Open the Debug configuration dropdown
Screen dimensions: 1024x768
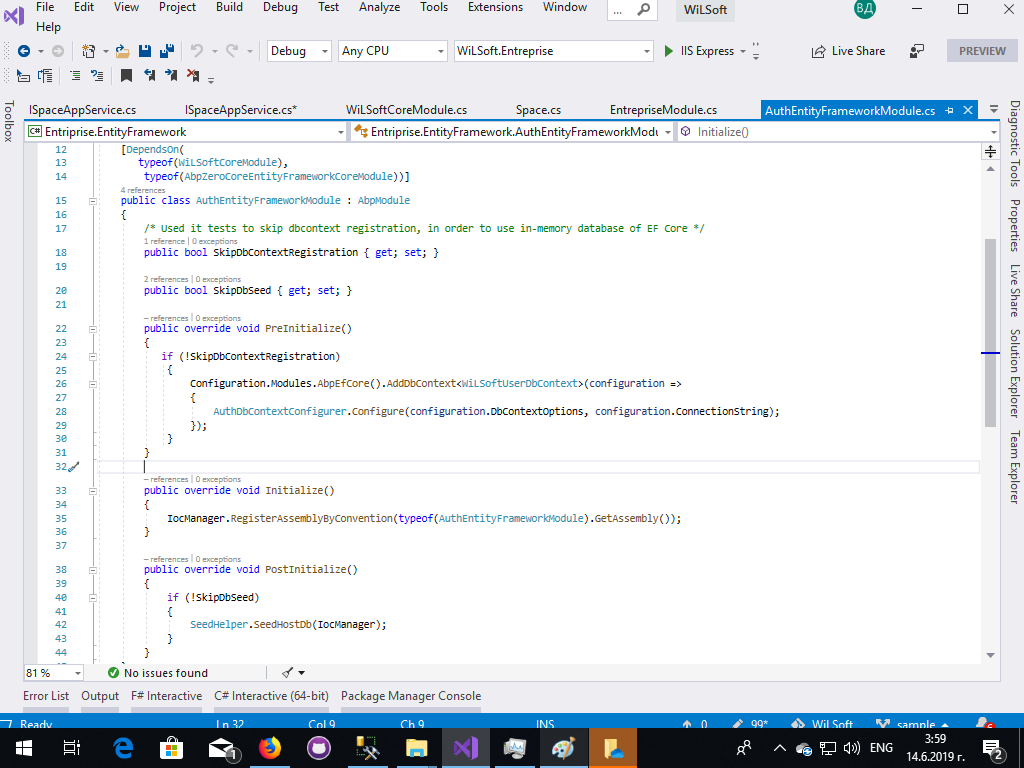[299, 51]
